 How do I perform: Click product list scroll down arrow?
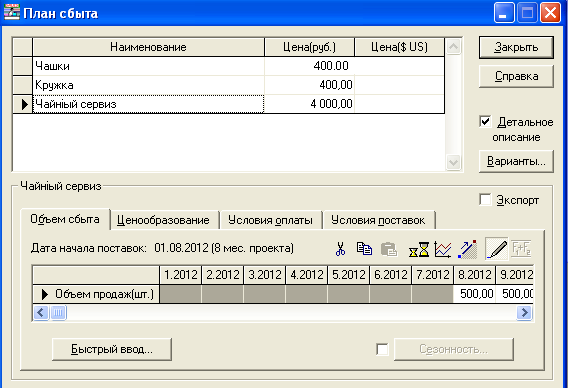tap(454, 162)
